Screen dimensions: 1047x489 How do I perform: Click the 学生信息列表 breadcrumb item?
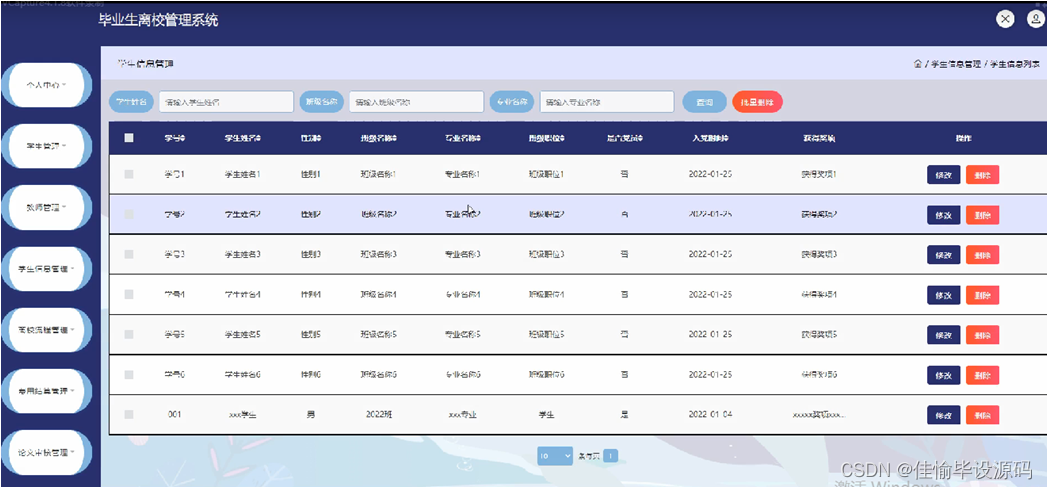[1015, 65]
